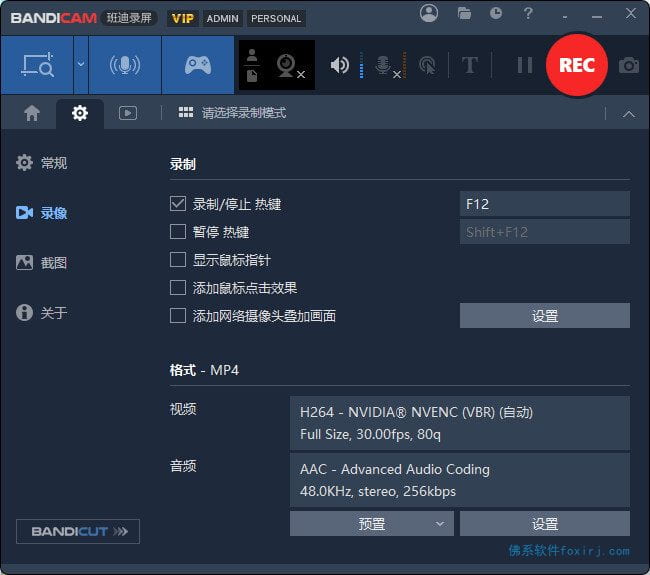Screen dimensions: 650x575
Task: Start recording with the REC button
Action: 577,65
